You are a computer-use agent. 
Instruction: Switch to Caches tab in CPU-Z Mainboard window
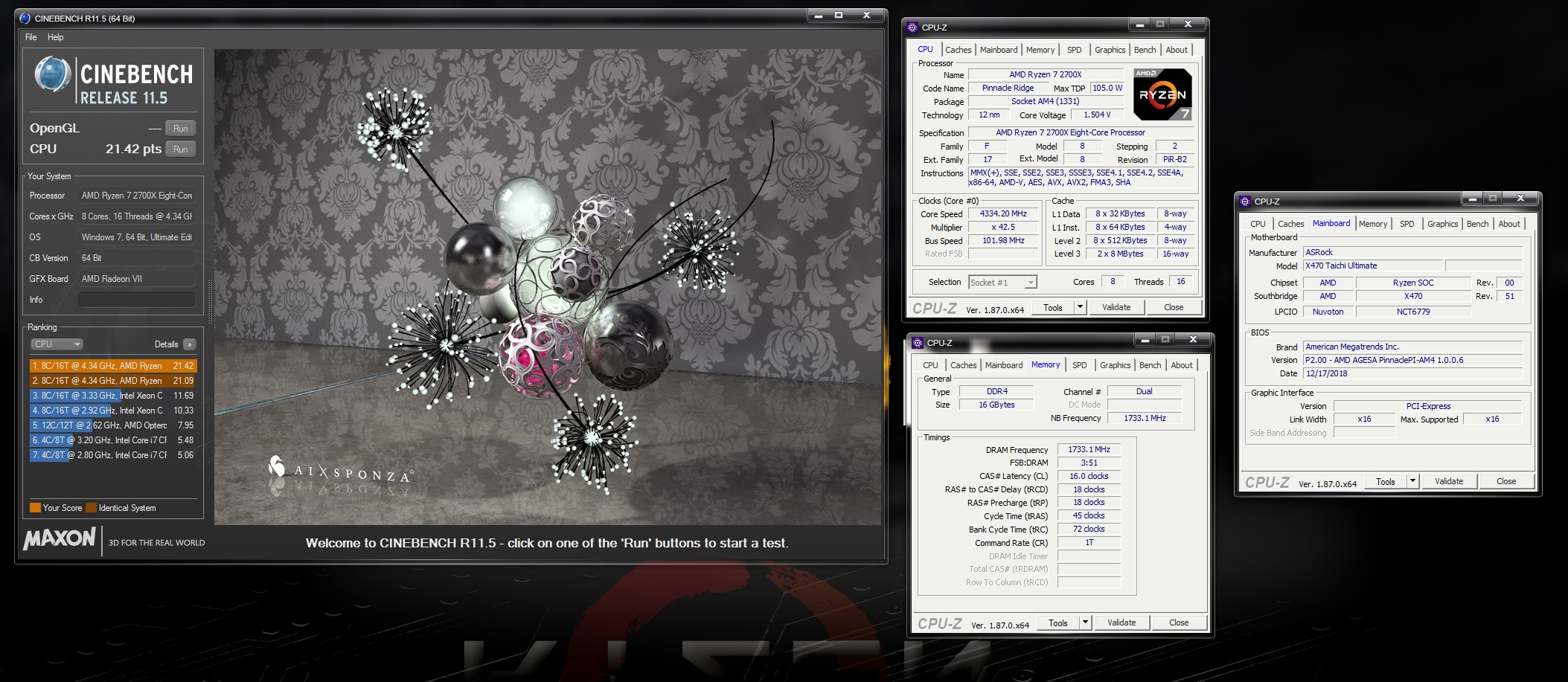coord(1290,224)
